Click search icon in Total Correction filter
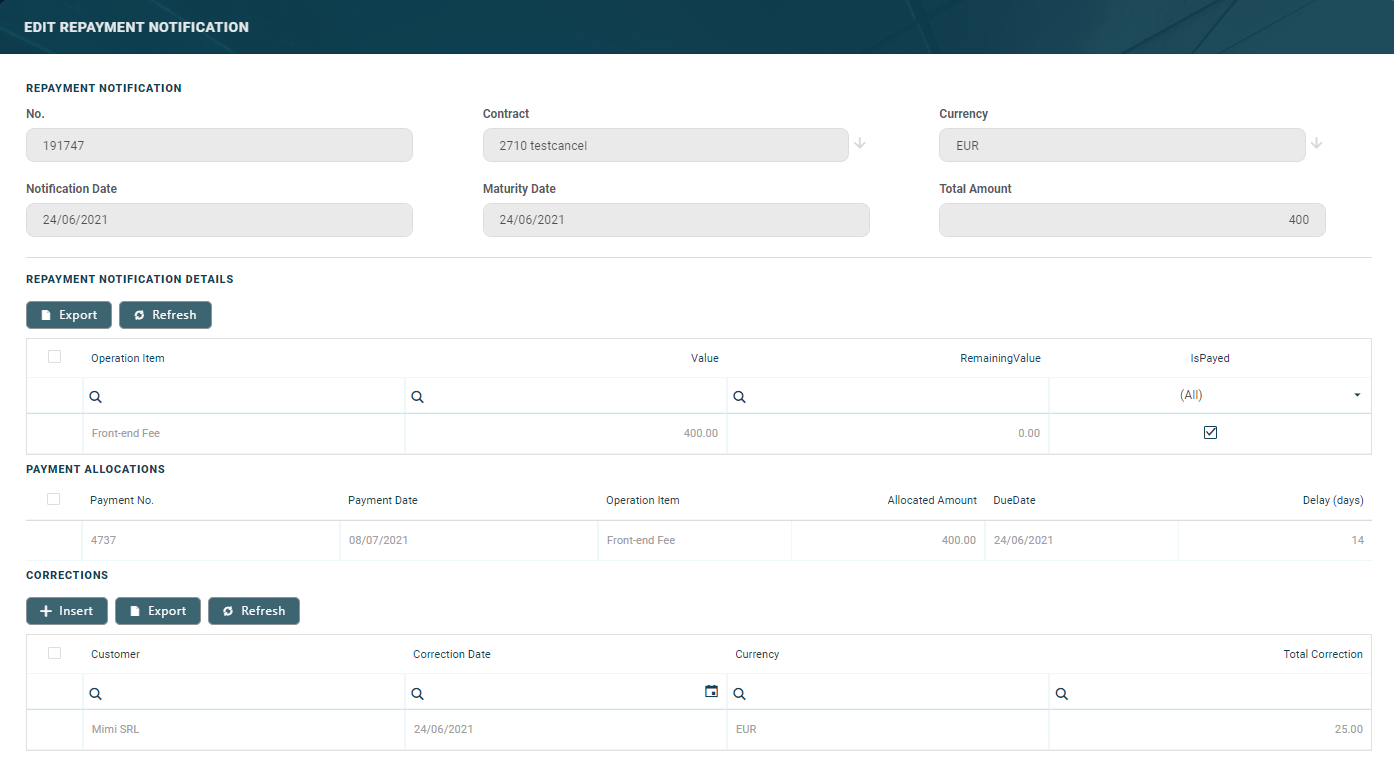Screen dimensions: 1394x763 coord(1062,694)
